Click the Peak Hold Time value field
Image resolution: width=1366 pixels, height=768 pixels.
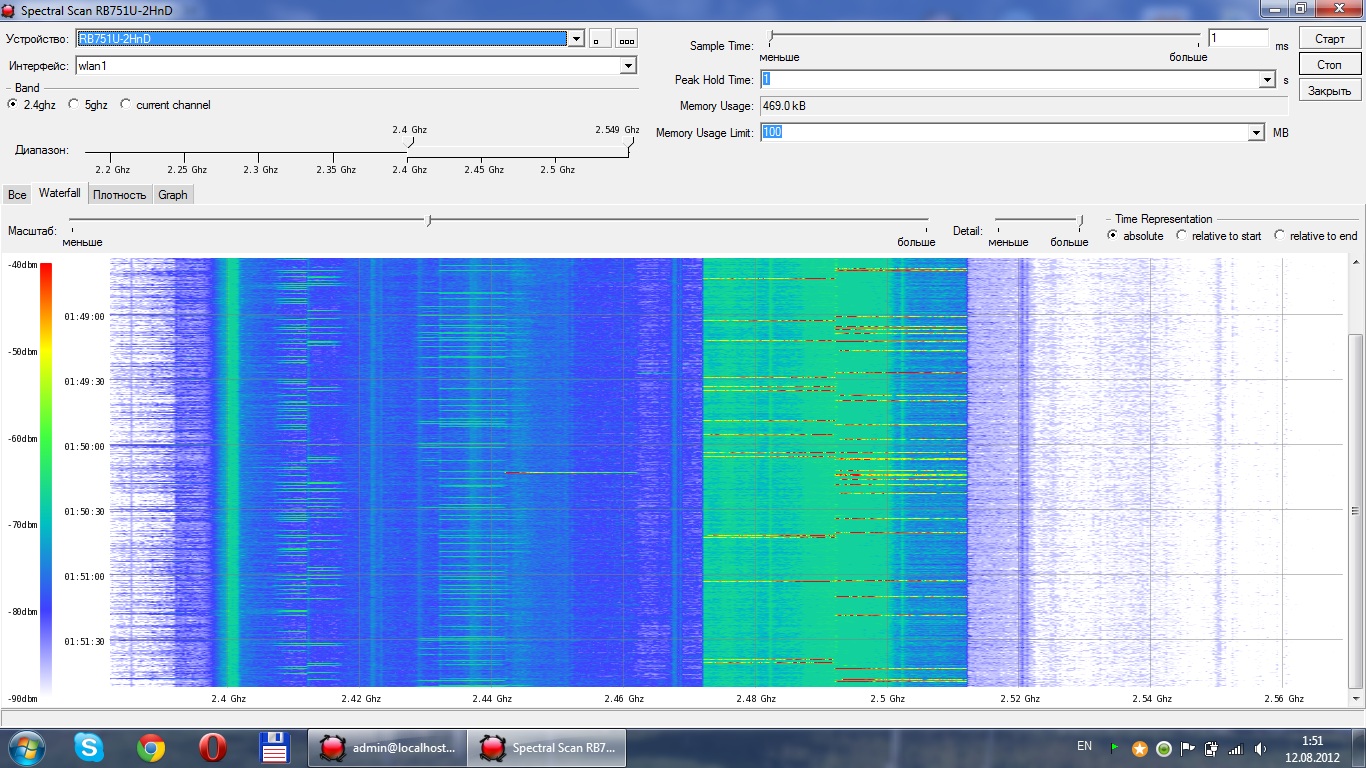(1009, 80)
